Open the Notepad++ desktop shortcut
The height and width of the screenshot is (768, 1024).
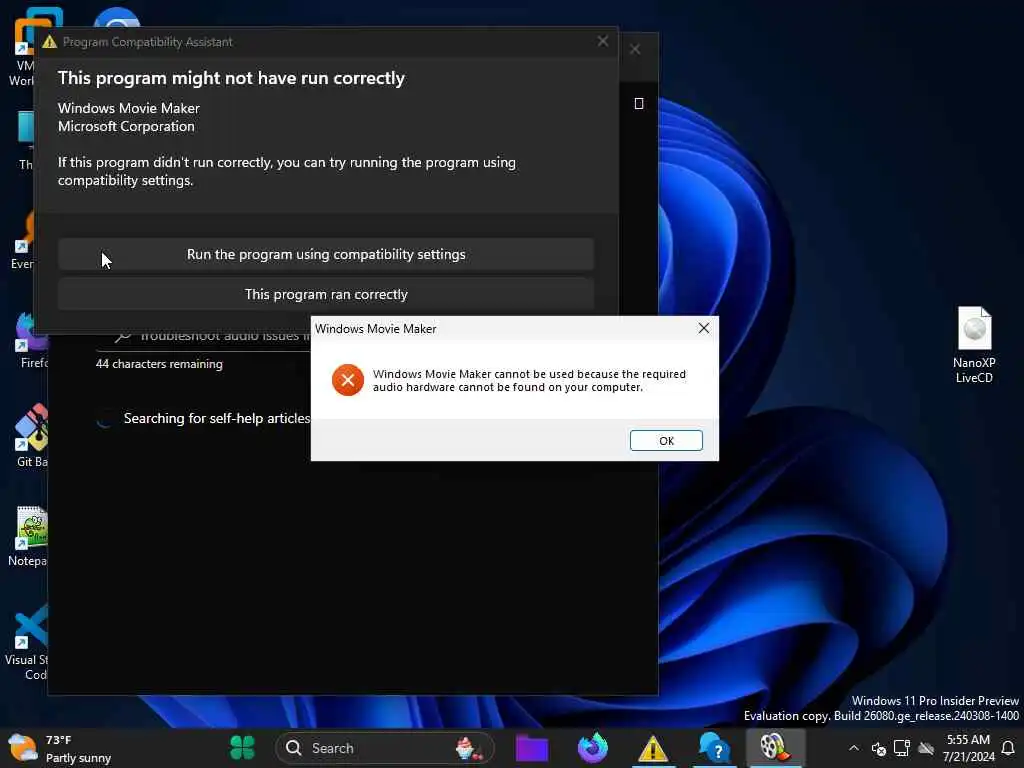(26, 536)
